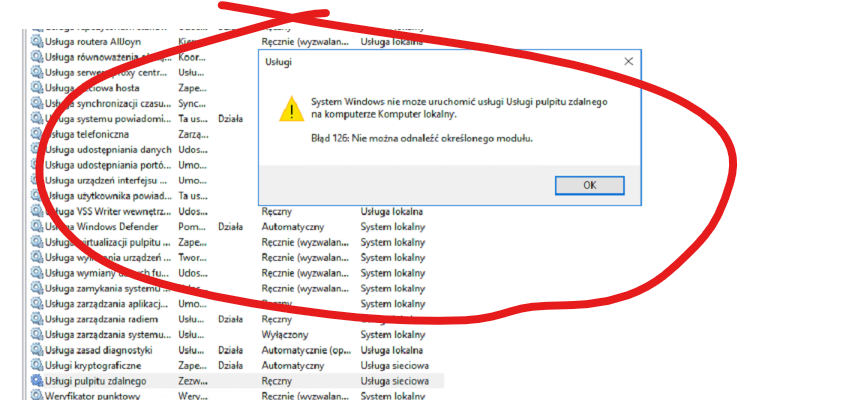Viewport: 847px width, 400px height.
Task: Click gear icon of Usługa routera AllJoyn
Action: pyautogui.click(x=37, y=42)
